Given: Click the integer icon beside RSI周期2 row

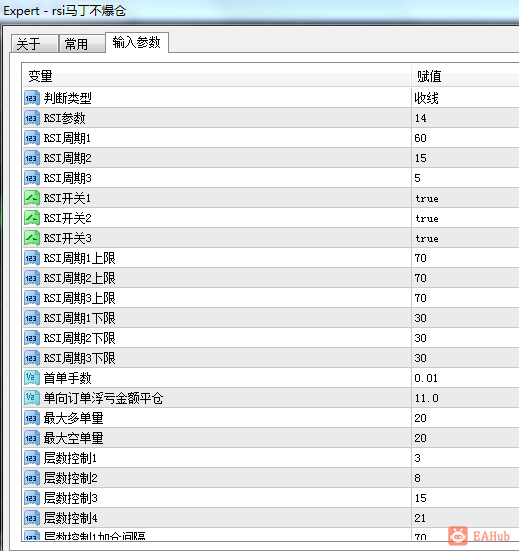Looking at the screenshot, I should pos(32,158).
